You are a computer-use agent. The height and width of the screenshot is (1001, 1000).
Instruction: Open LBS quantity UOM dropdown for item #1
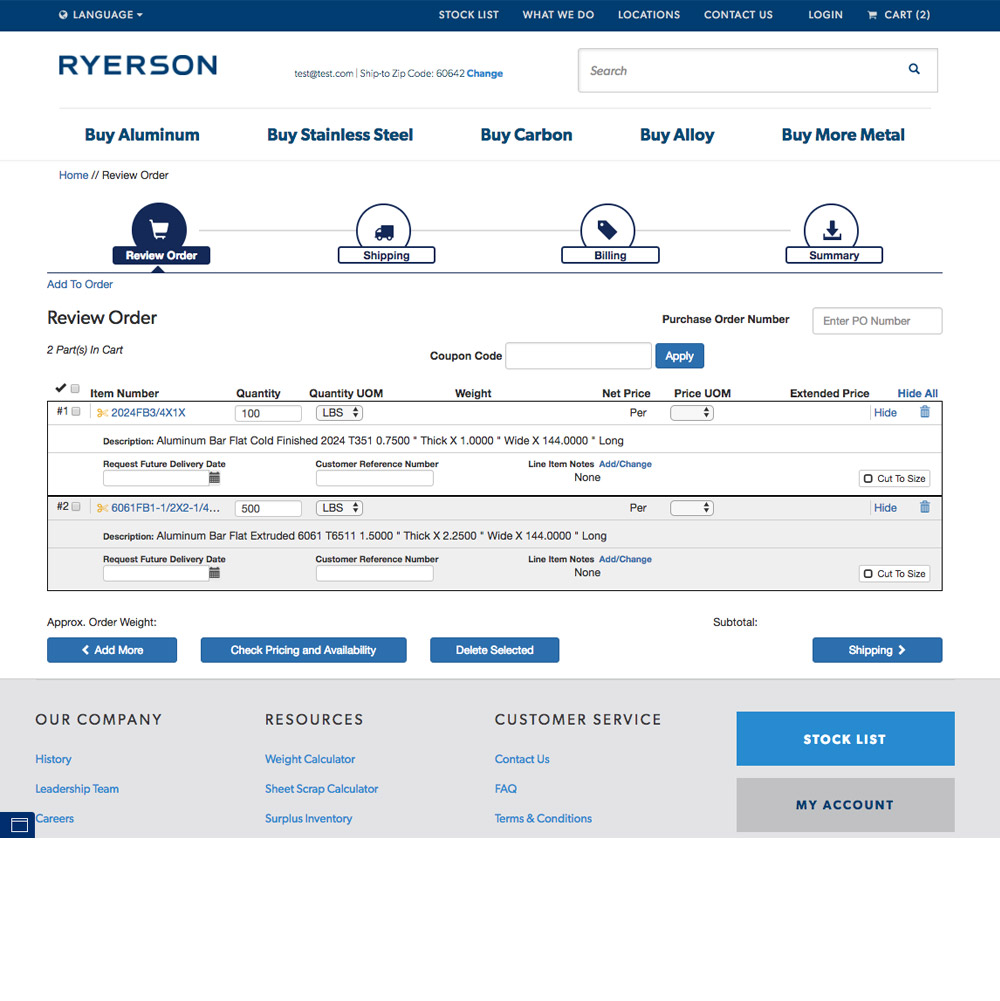click(339, 413)
